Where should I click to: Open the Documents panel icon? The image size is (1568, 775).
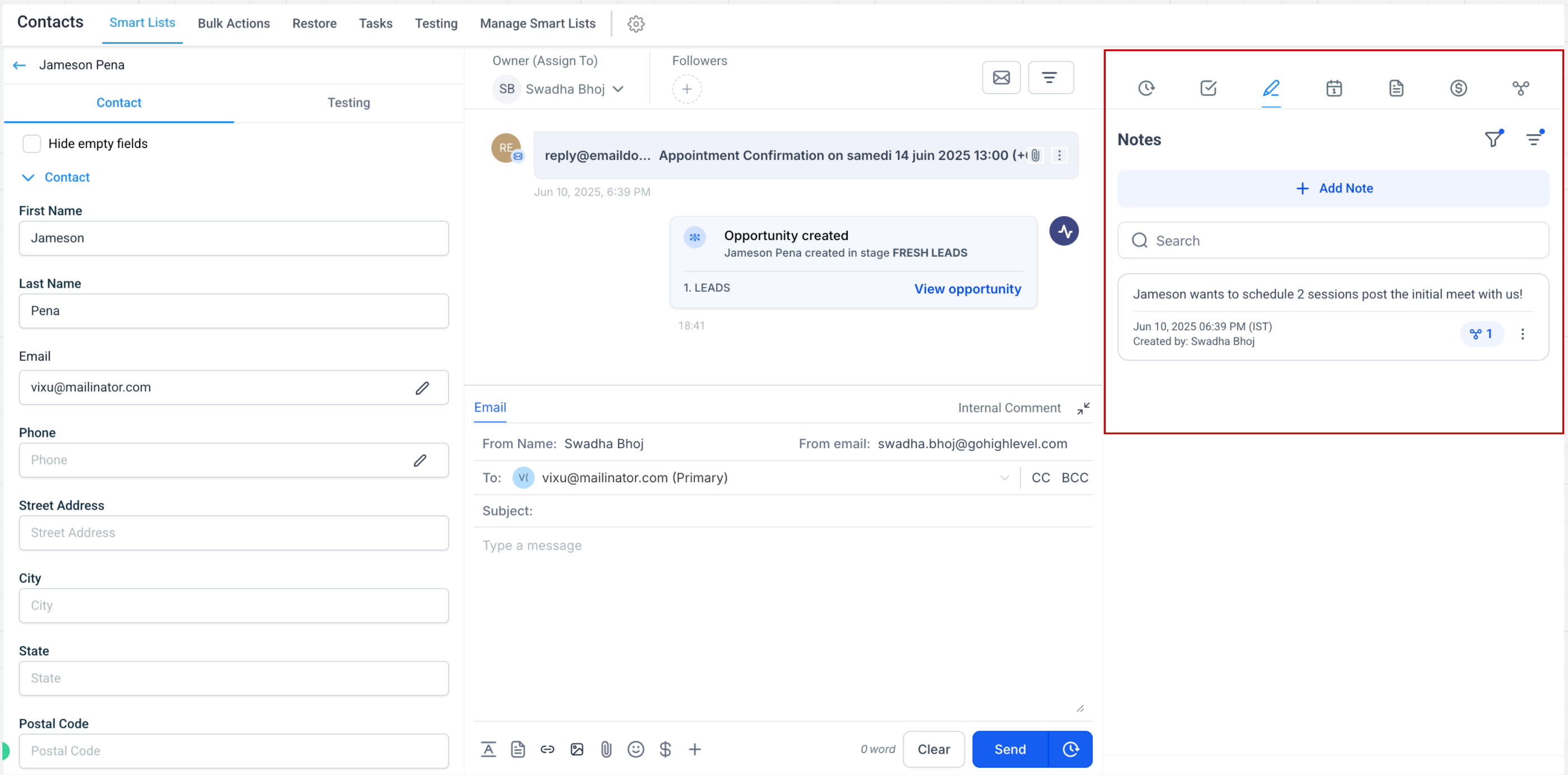point(1396,88)
